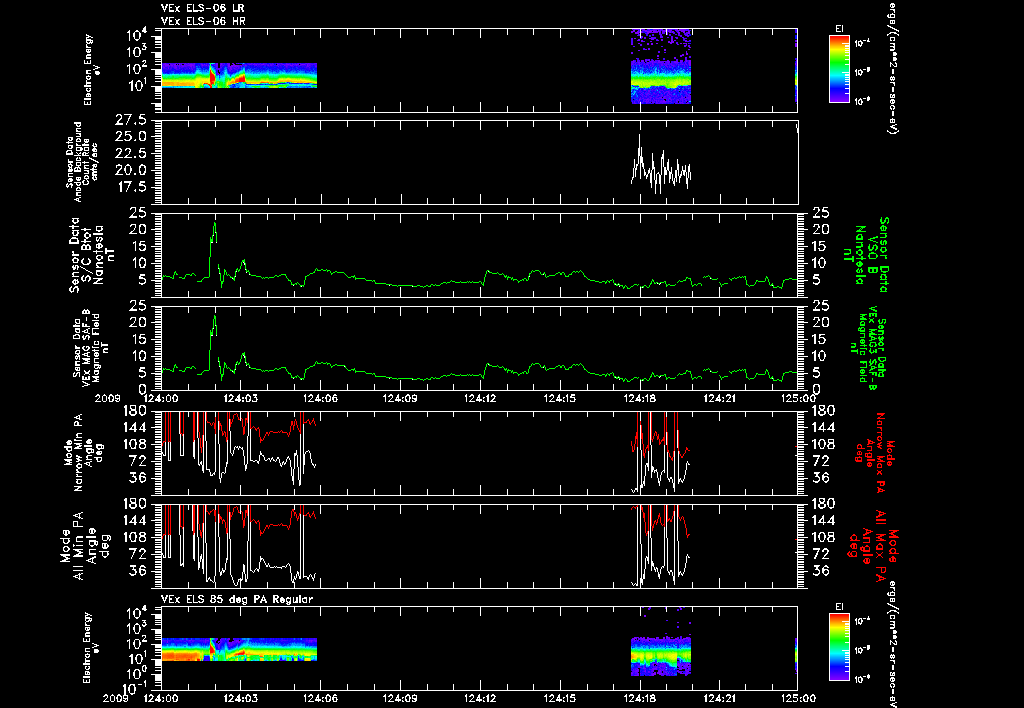The width and height of the screenshot is (1024, 708).
Task: Click the '124:12' tick on the middle time axis
Action: click(480, 398)
